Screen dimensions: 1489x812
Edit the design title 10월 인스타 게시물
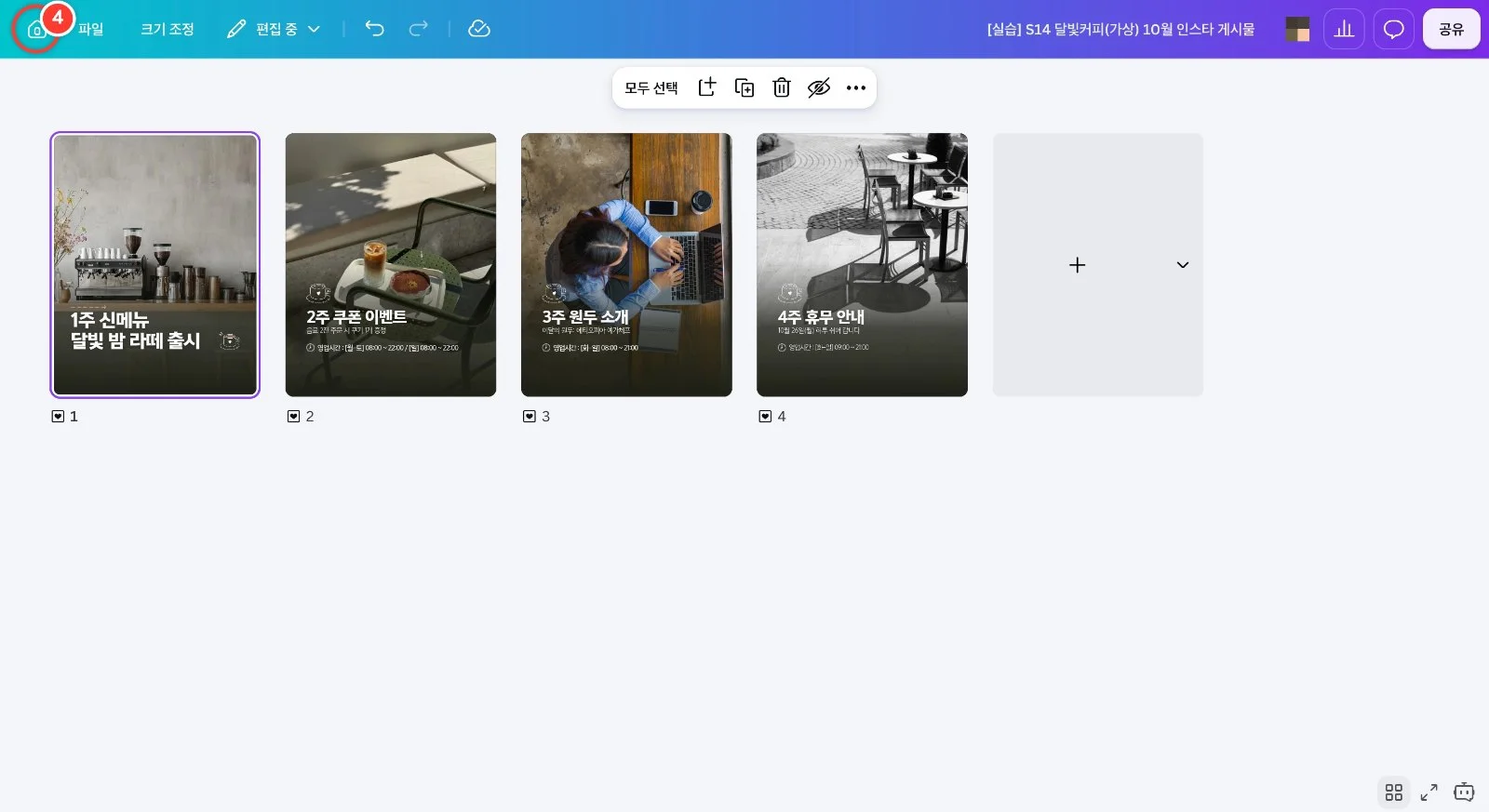coord(1120,29)
